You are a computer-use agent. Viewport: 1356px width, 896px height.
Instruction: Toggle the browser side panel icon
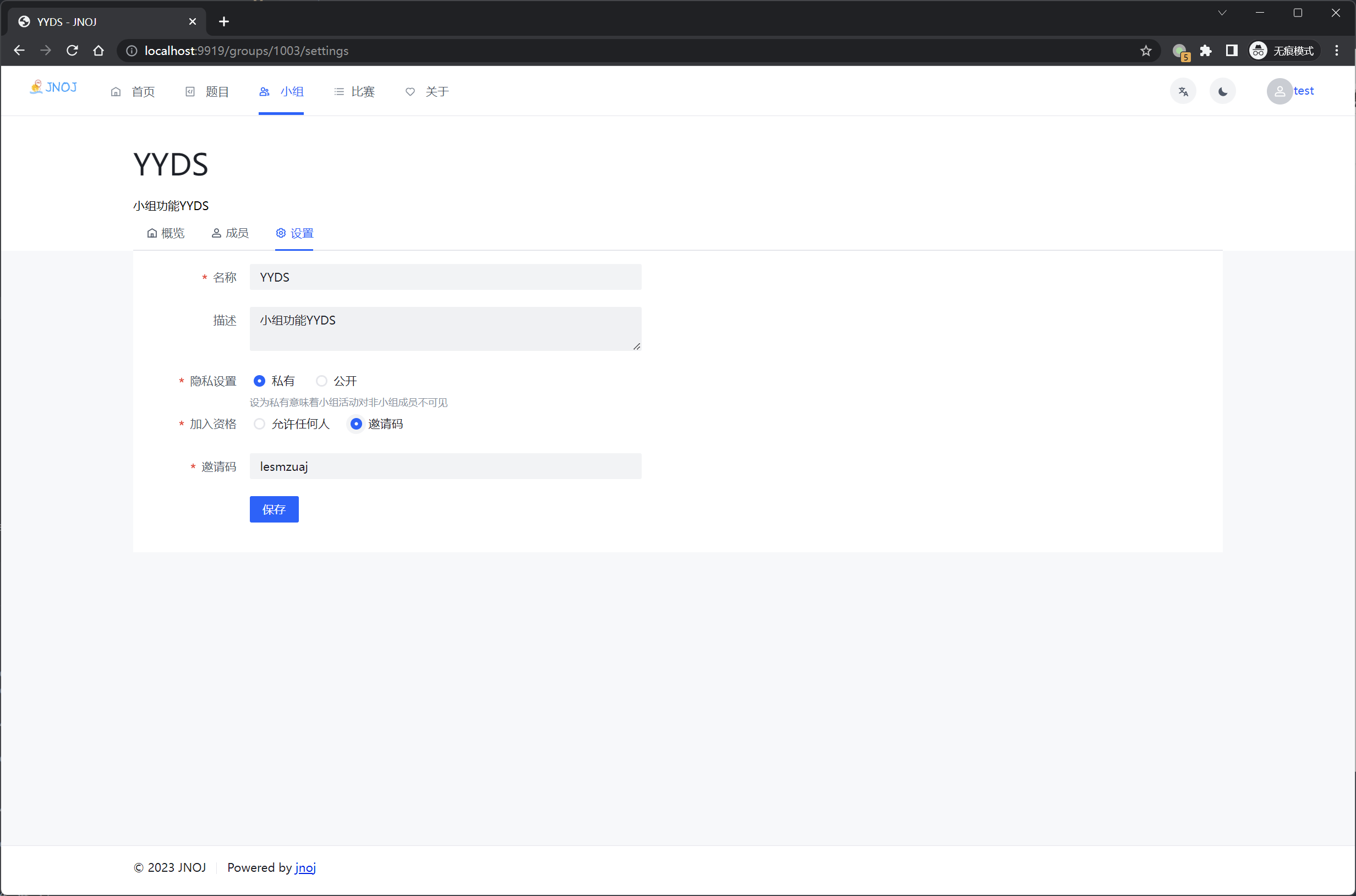click(x=1232, y=51)
